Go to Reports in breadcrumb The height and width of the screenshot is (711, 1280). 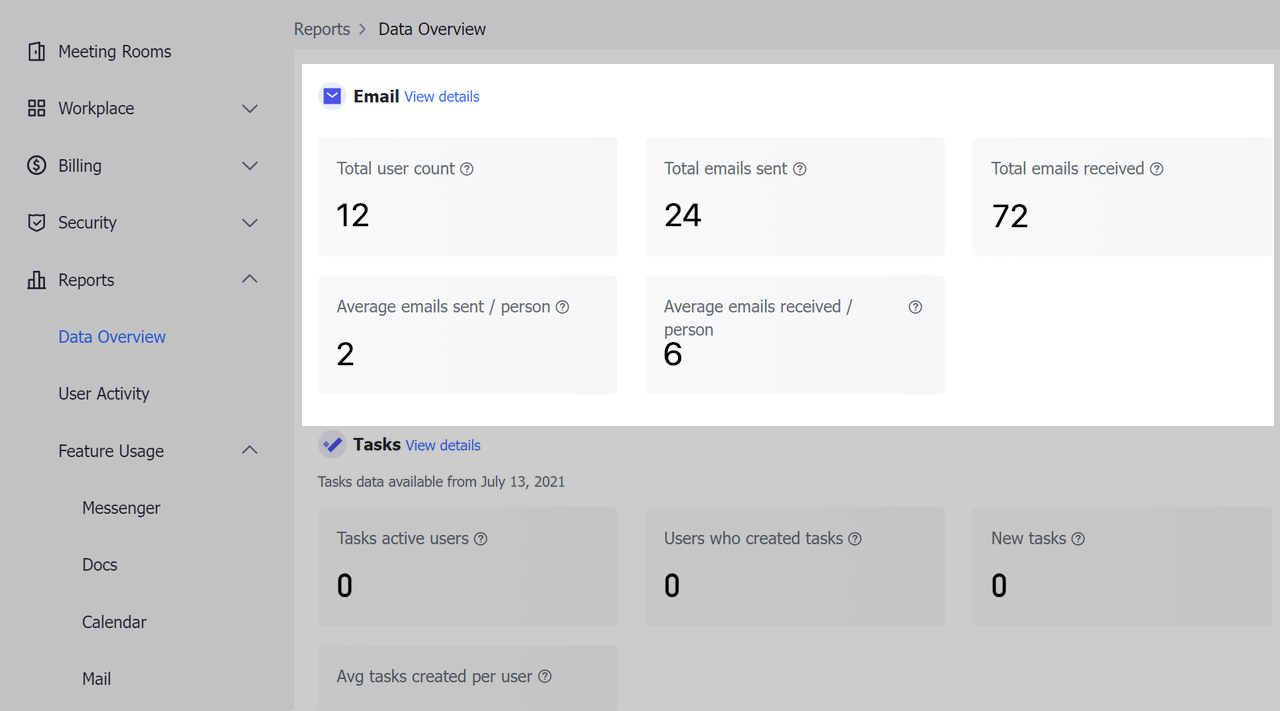321,29
